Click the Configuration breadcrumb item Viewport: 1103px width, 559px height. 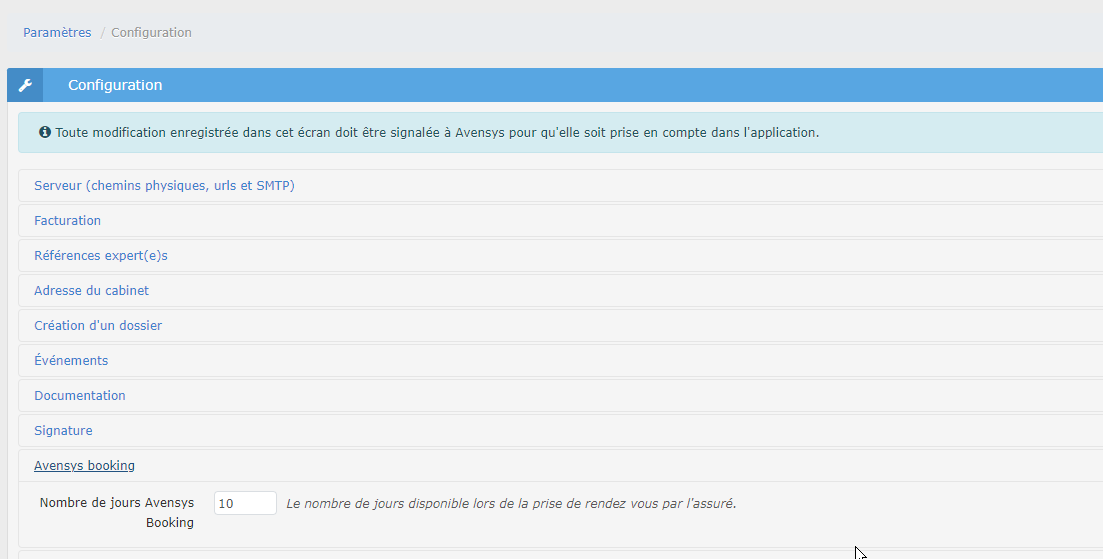pos(151,32)
